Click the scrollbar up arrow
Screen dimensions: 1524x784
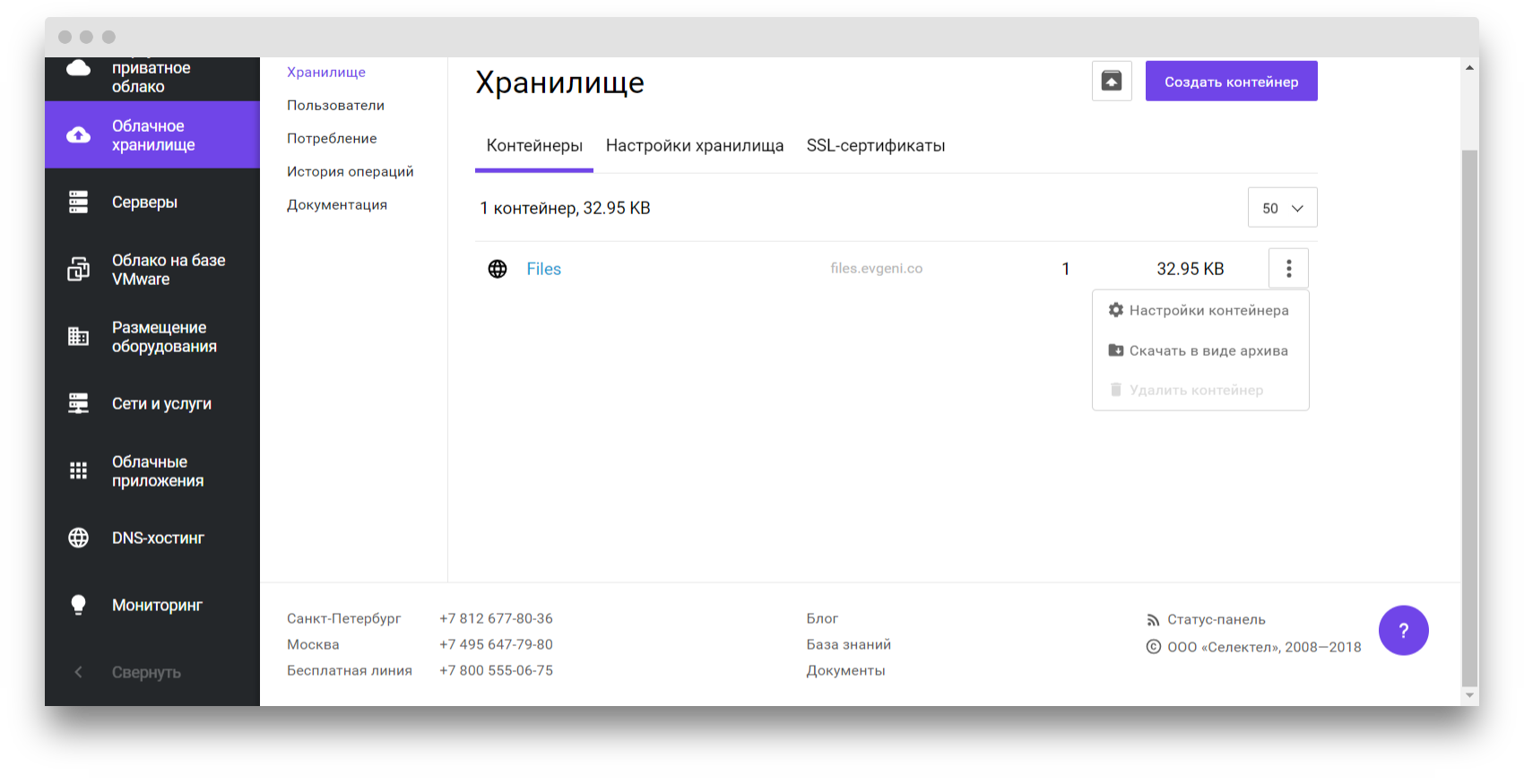click(1469, 67)
